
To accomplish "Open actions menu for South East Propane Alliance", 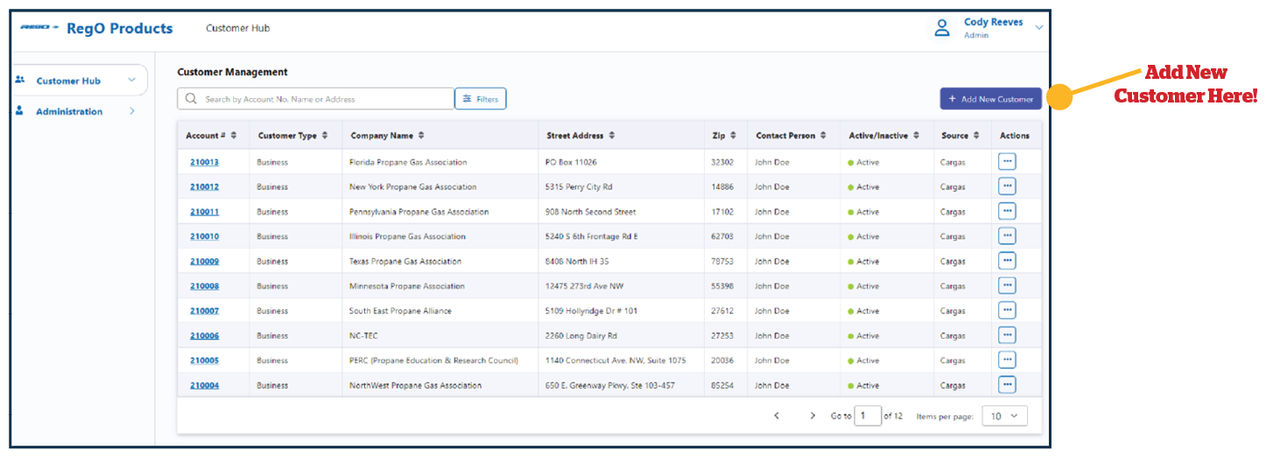I will click(x=1007, y=310).
